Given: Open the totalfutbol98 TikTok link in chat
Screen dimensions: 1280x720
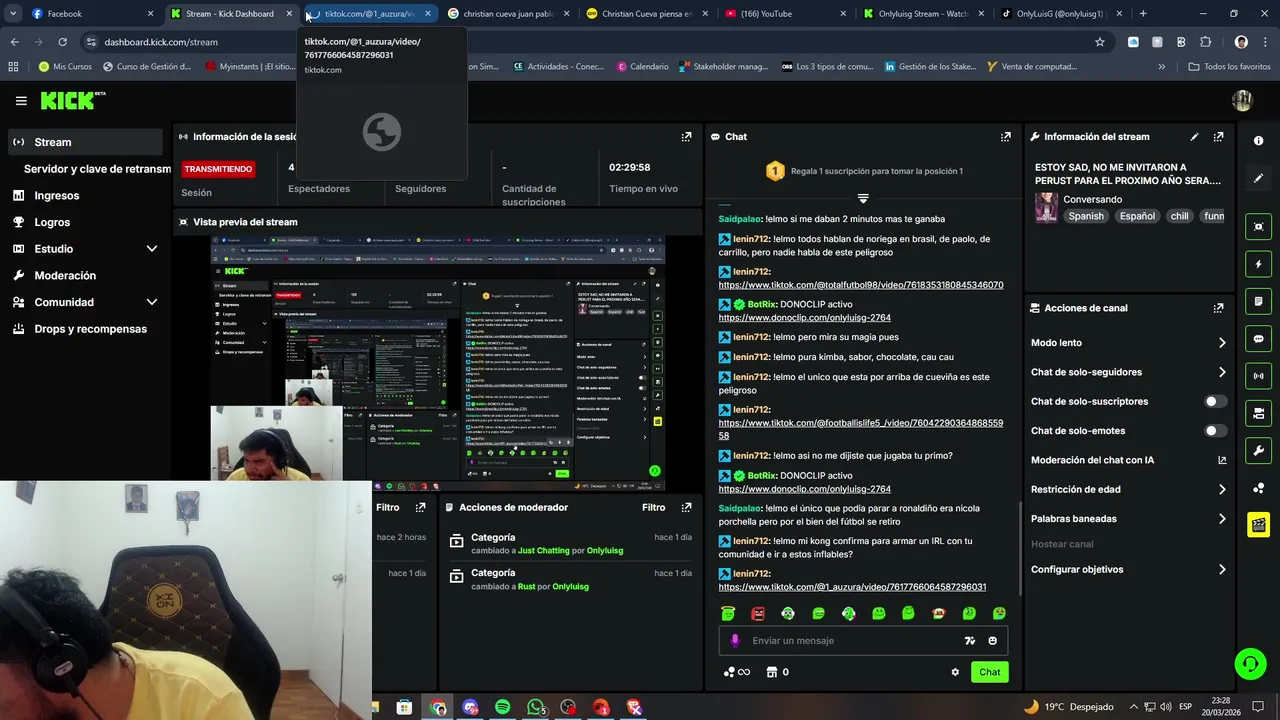Looking at the screenshot, I should 860,285.
